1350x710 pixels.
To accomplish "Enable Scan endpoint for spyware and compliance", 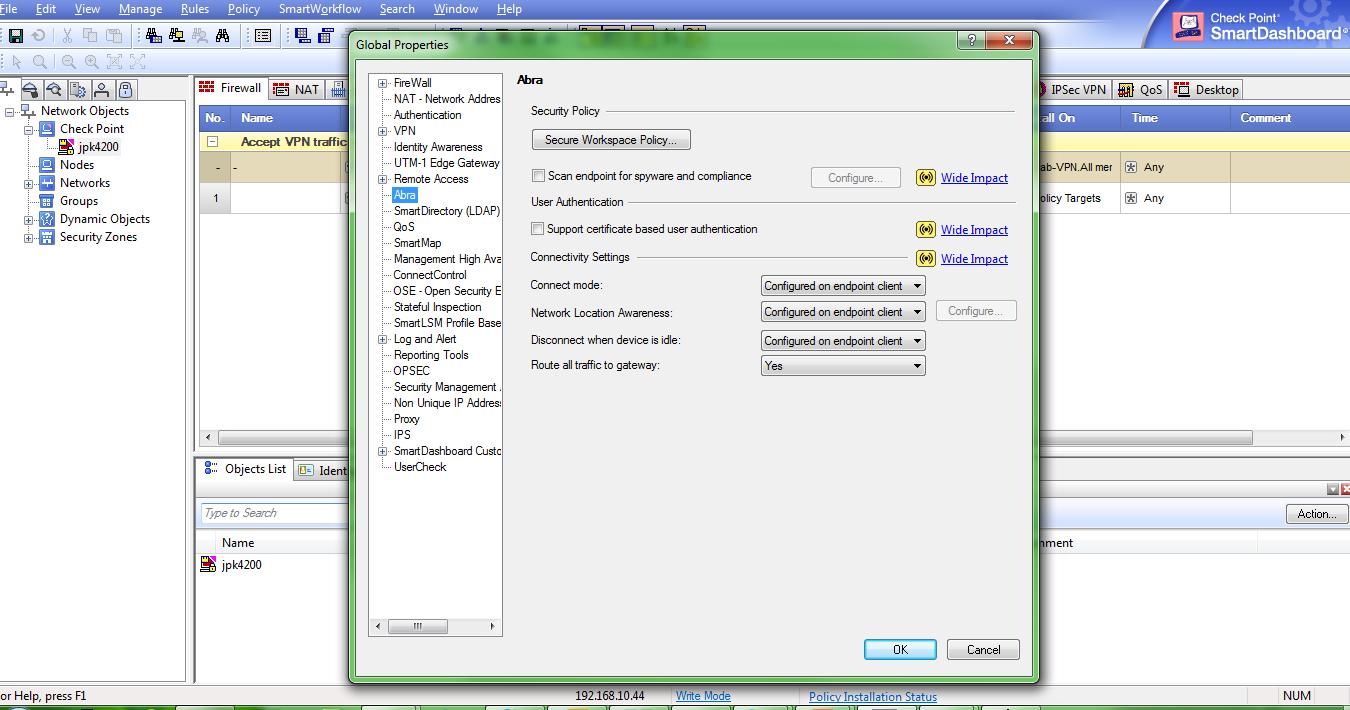I will (x=538, y=176).
